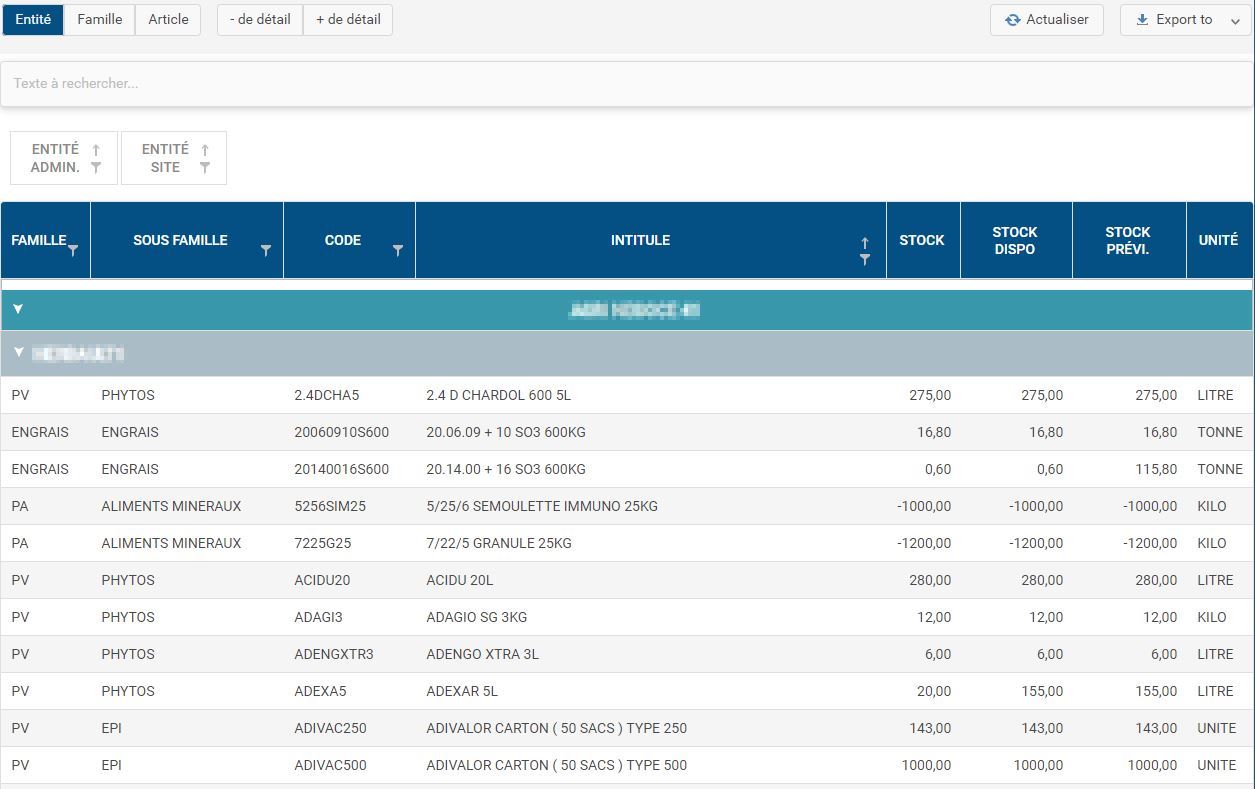Open filter for SOUS FAMILLE column
Image resolution: width=1255 pixels, height=789 pixels.
coord(266,250)
